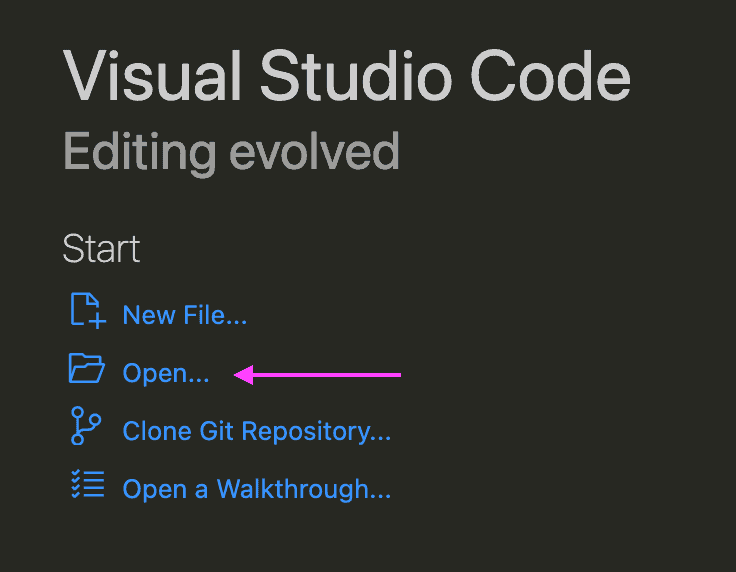
Task: Click the word Walkthrough in last link
Action: pyautogui.click(x=304, y=489)
